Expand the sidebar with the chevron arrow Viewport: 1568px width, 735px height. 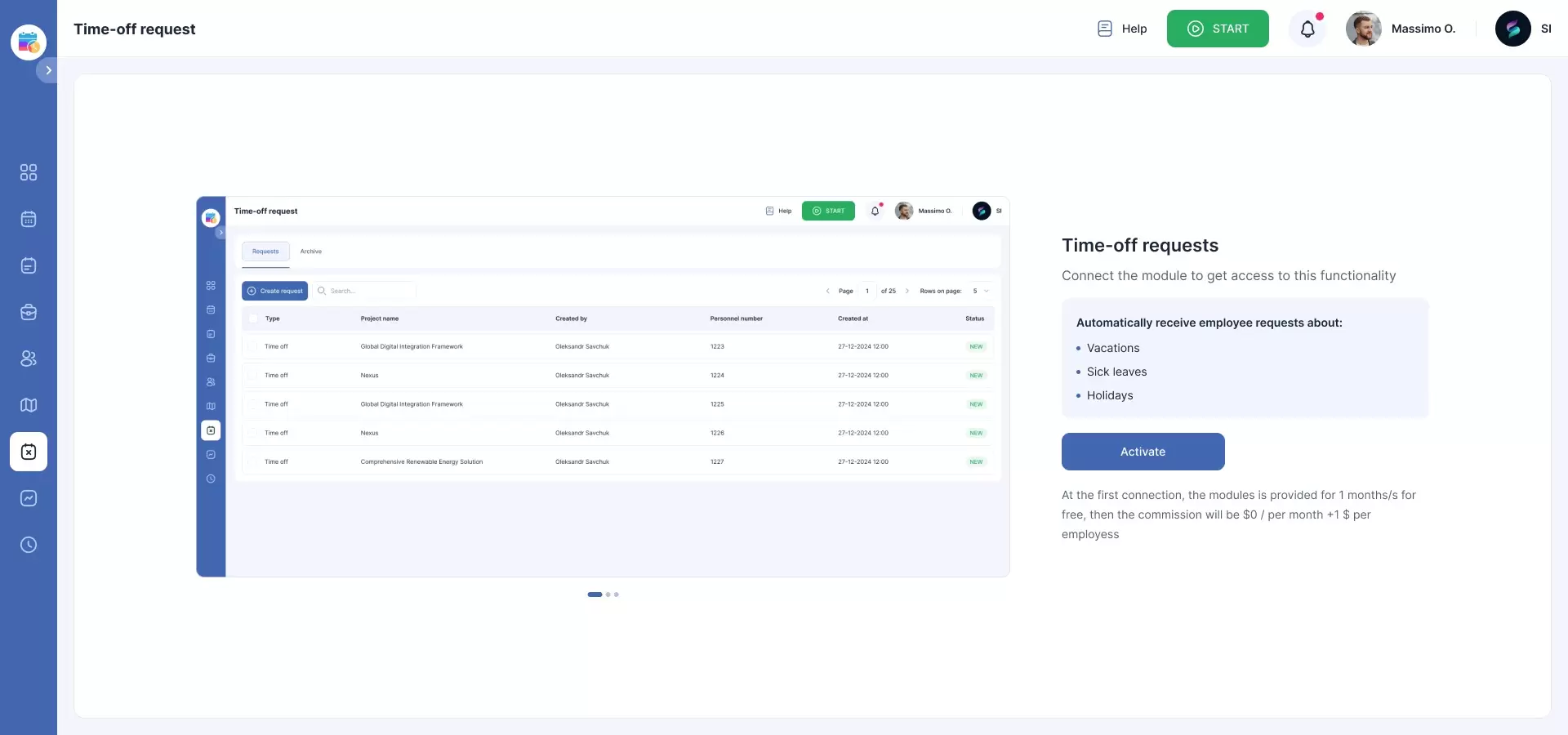[48, 70]
